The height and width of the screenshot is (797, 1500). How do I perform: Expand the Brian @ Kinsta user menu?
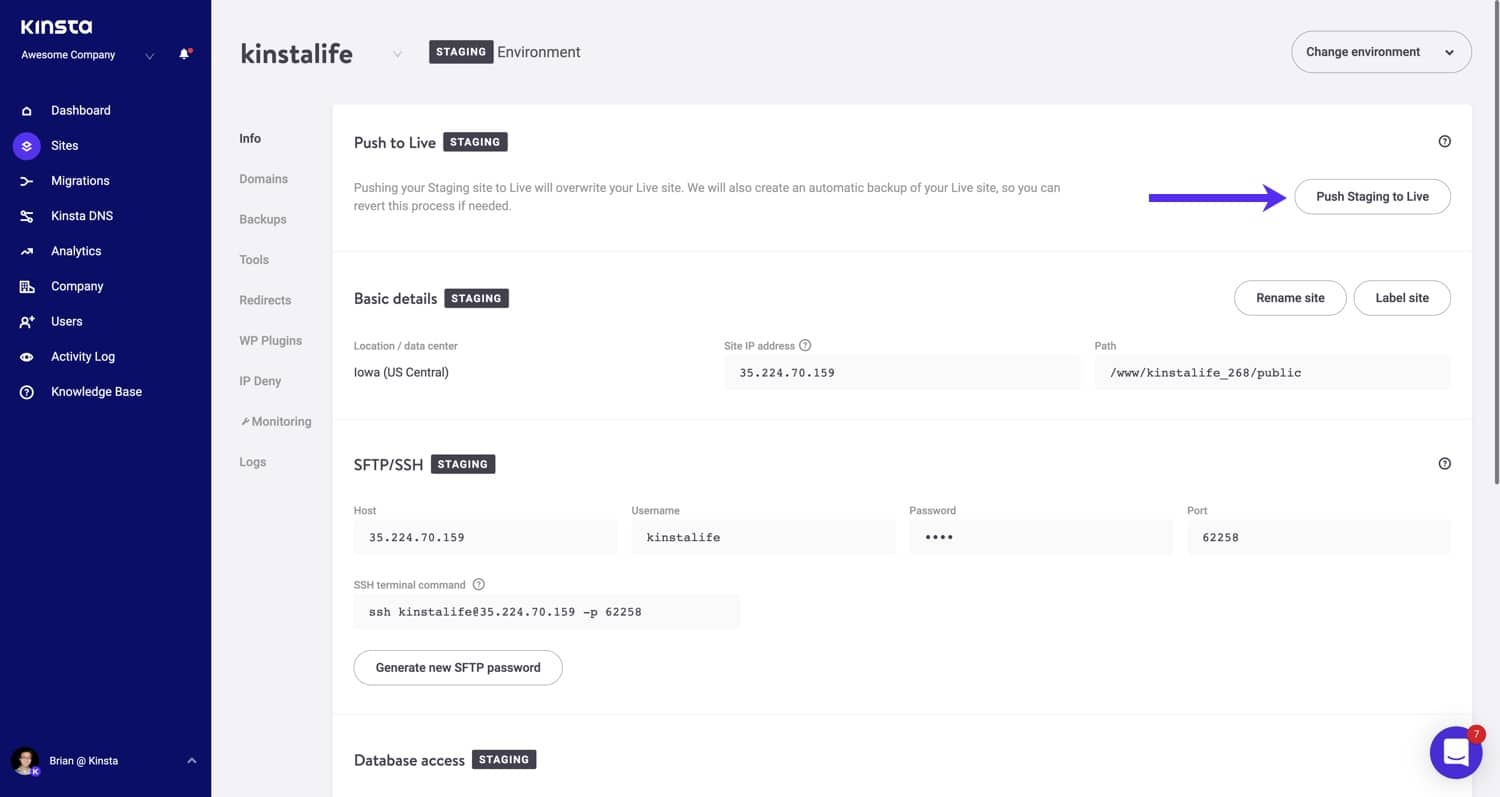click(192, 761)
